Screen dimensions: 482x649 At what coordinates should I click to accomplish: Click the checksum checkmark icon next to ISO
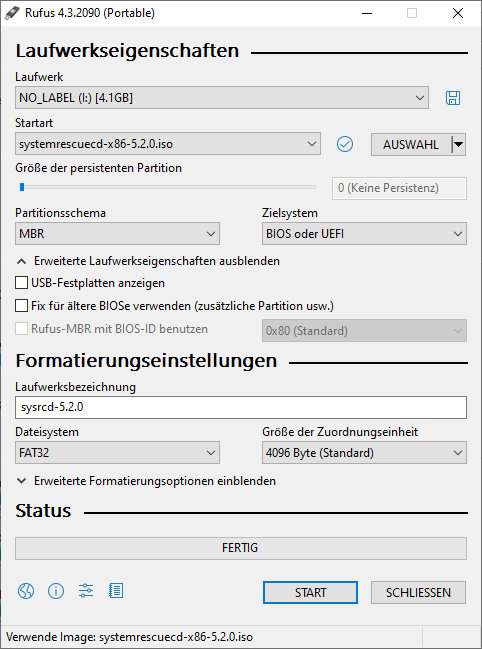[x=345, y=144]
